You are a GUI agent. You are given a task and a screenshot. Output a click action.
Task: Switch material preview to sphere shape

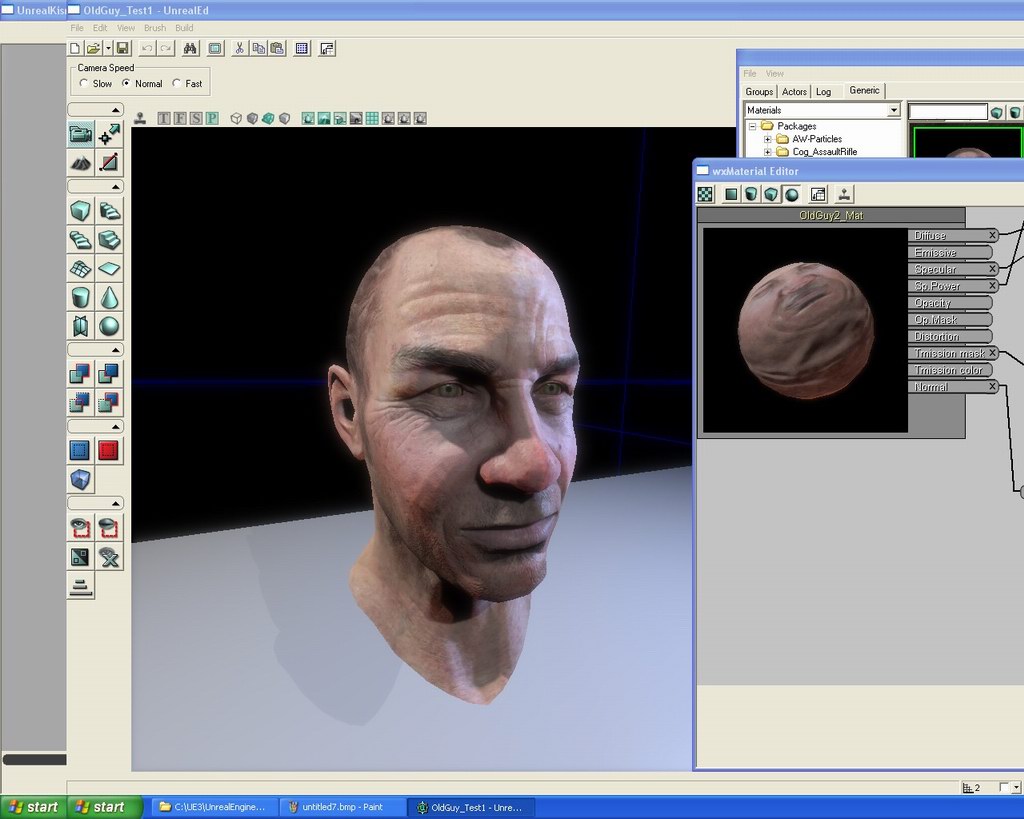click(x=791, y=194)
